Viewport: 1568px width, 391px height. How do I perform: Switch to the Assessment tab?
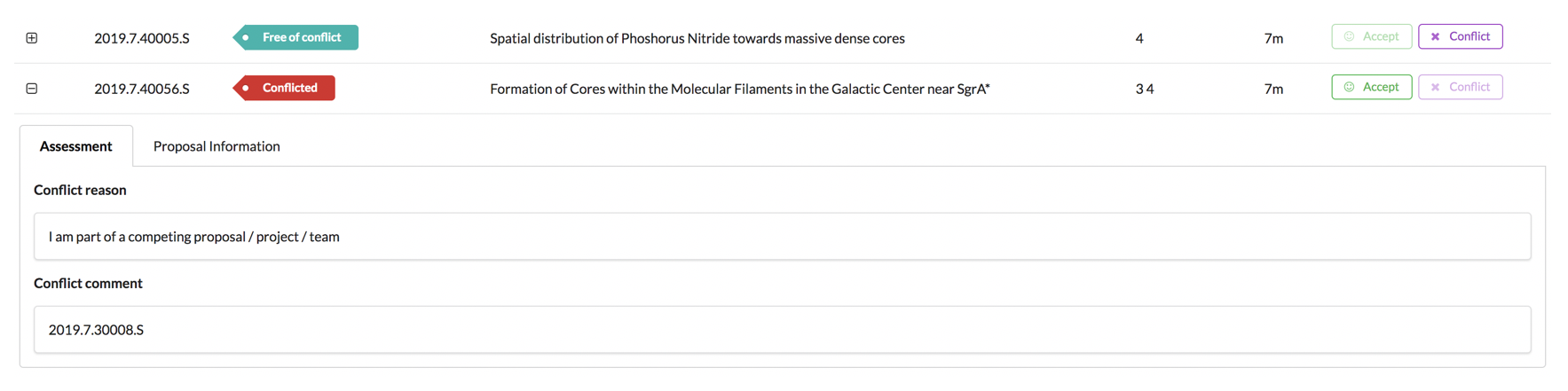pos(75,146)
